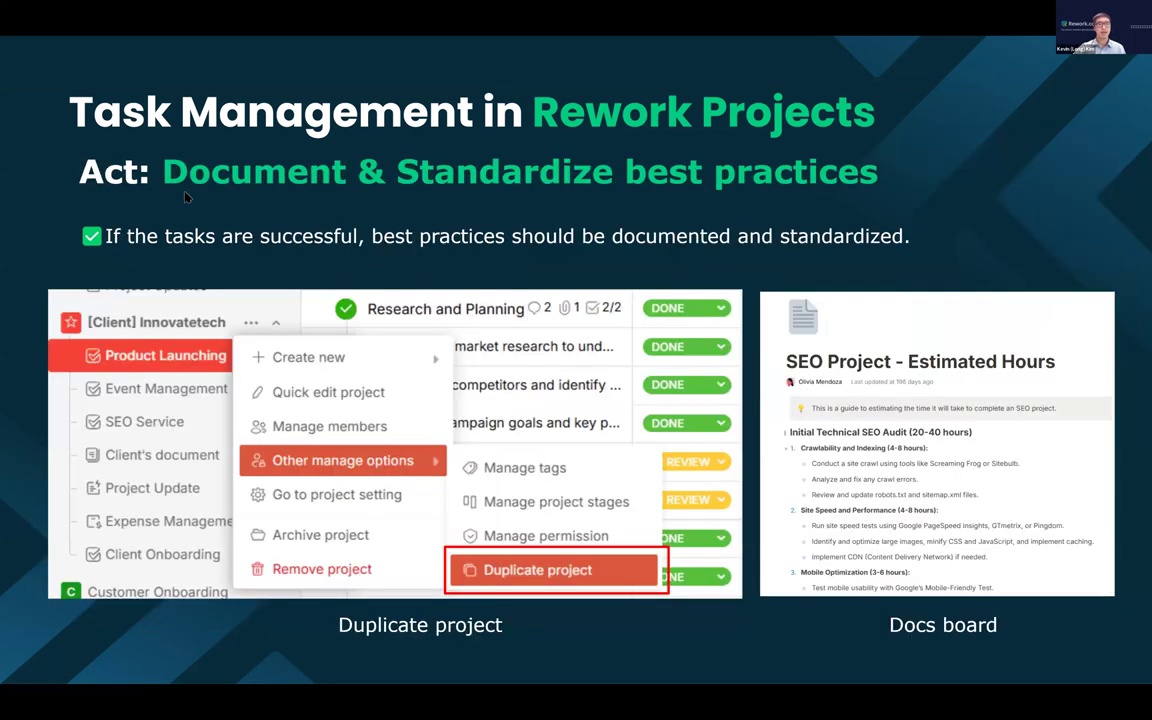Select Other manage options menu entry
The image size is (1152, 720).
point(343,461)
